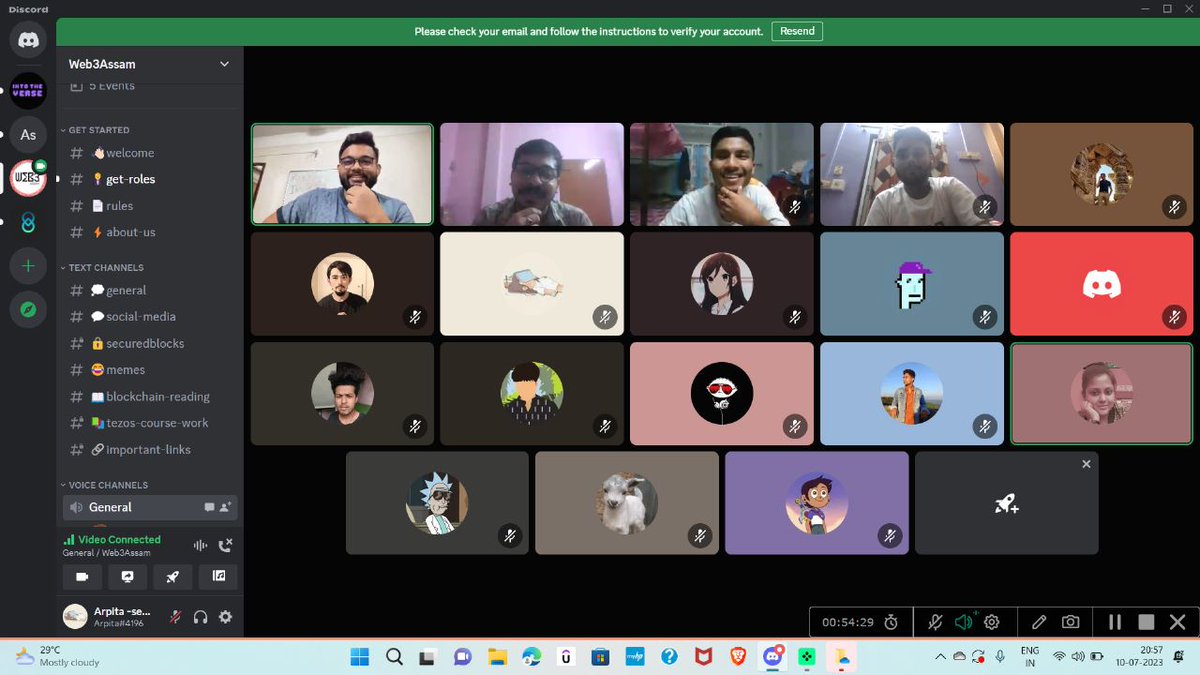1200x675 pixels.
Task: Select the recorder pencil annotation tool
Action: [1039, 622]
